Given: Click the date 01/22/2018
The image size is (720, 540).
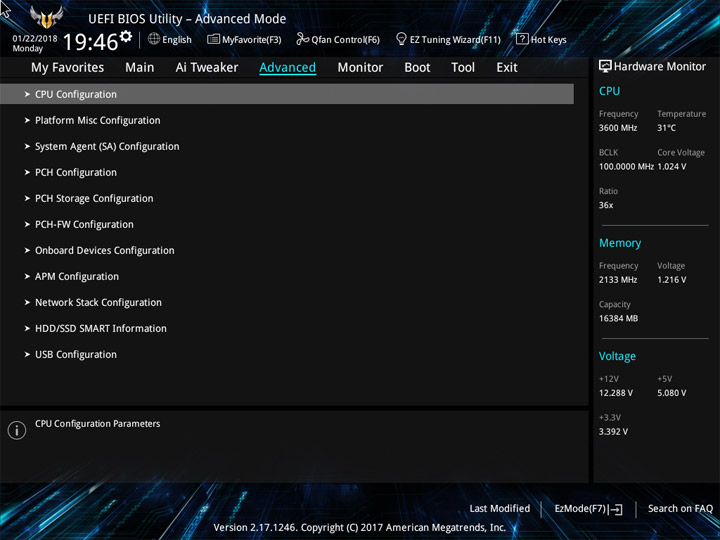Looking at the screenshot, I should tap(35, 39).
